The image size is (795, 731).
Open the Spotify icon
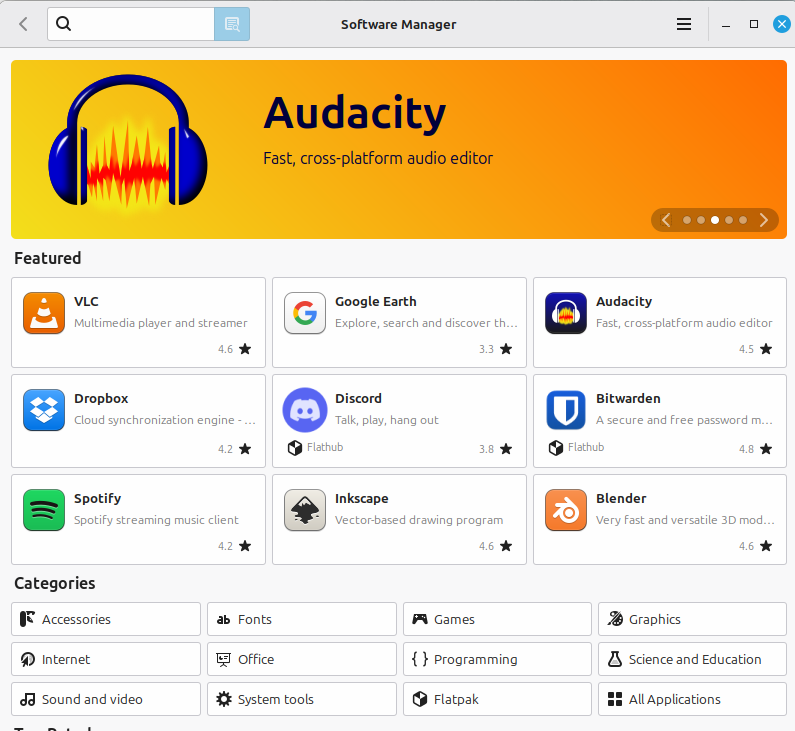(44, 509)
